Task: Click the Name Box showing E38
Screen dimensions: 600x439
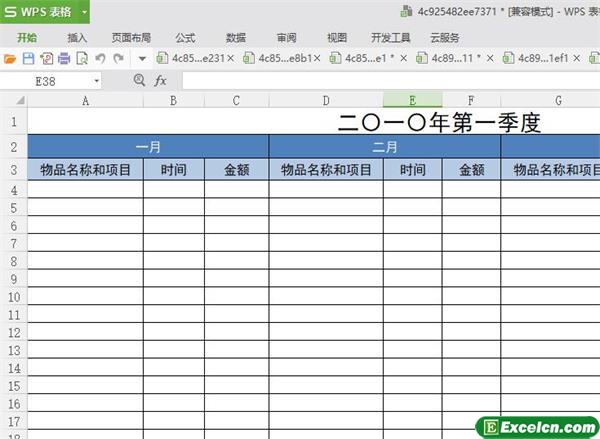Action: pos(46,81)
